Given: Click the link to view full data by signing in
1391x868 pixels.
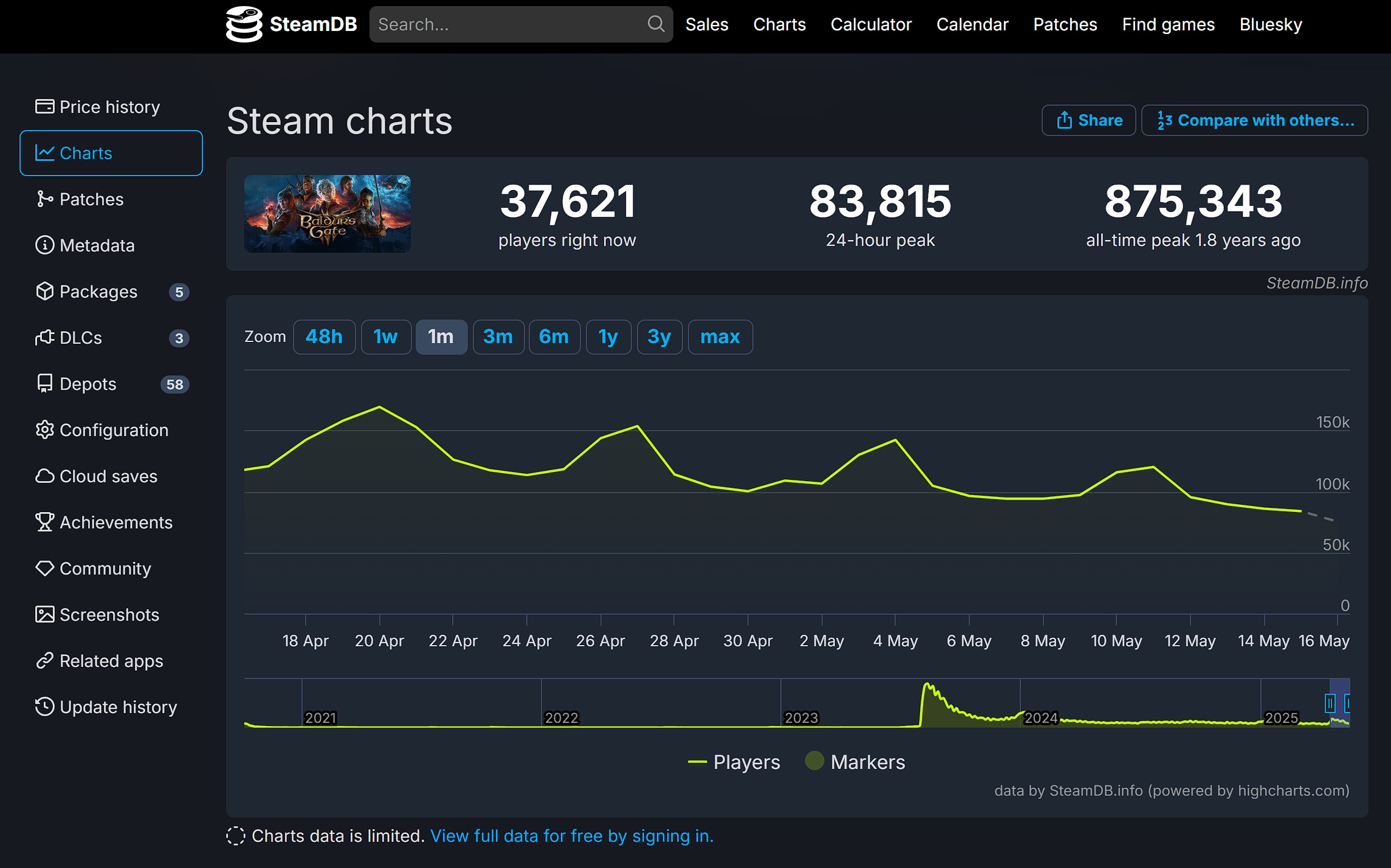Looking at the screenshot, I should point(571,836).
